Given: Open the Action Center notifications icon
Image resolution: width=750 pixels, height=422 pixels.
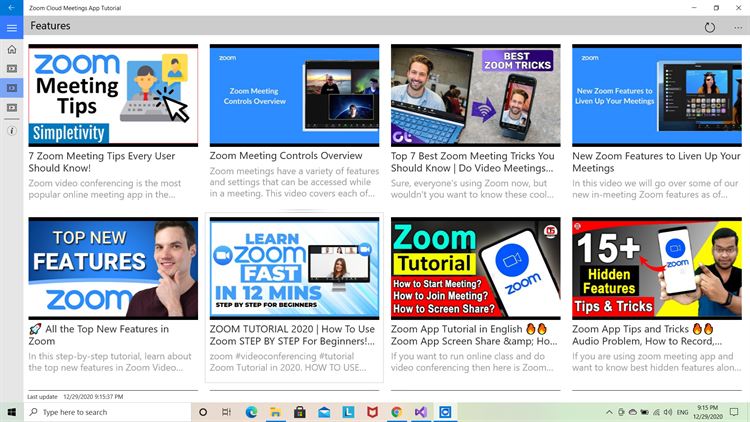Looking at the screenshot, I should 734,412.
